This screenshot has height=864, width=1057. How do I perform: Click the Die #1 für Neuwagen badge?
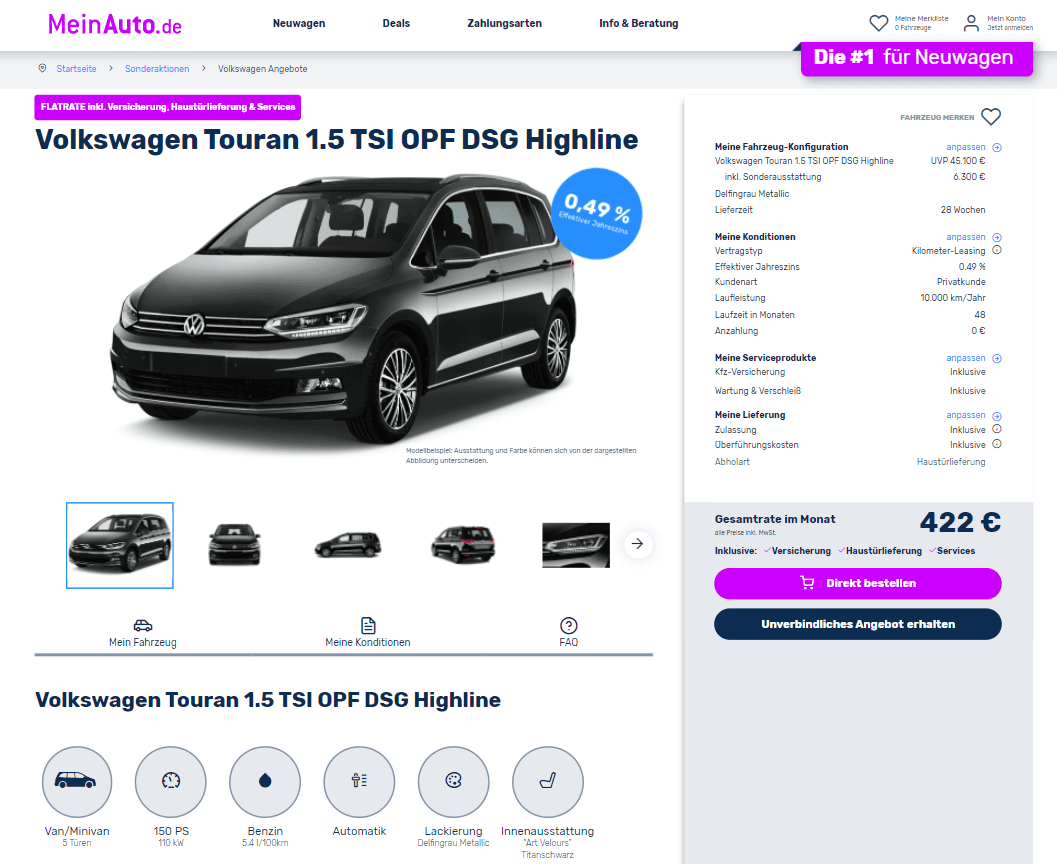[x=917, y=58]
